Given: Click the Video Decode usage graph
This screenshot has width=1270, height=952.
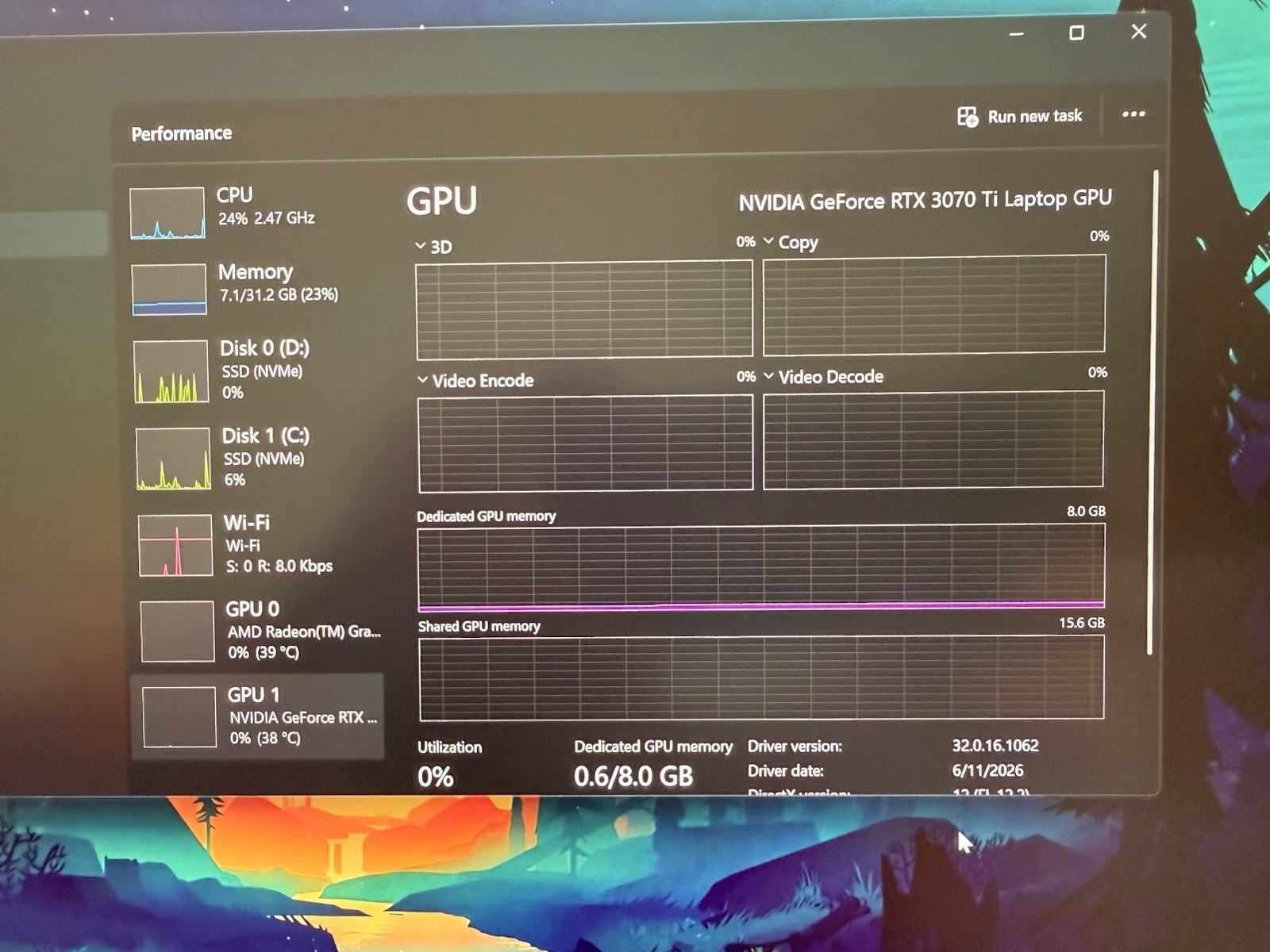Looking at the screenshot, I should pos(933,440).
